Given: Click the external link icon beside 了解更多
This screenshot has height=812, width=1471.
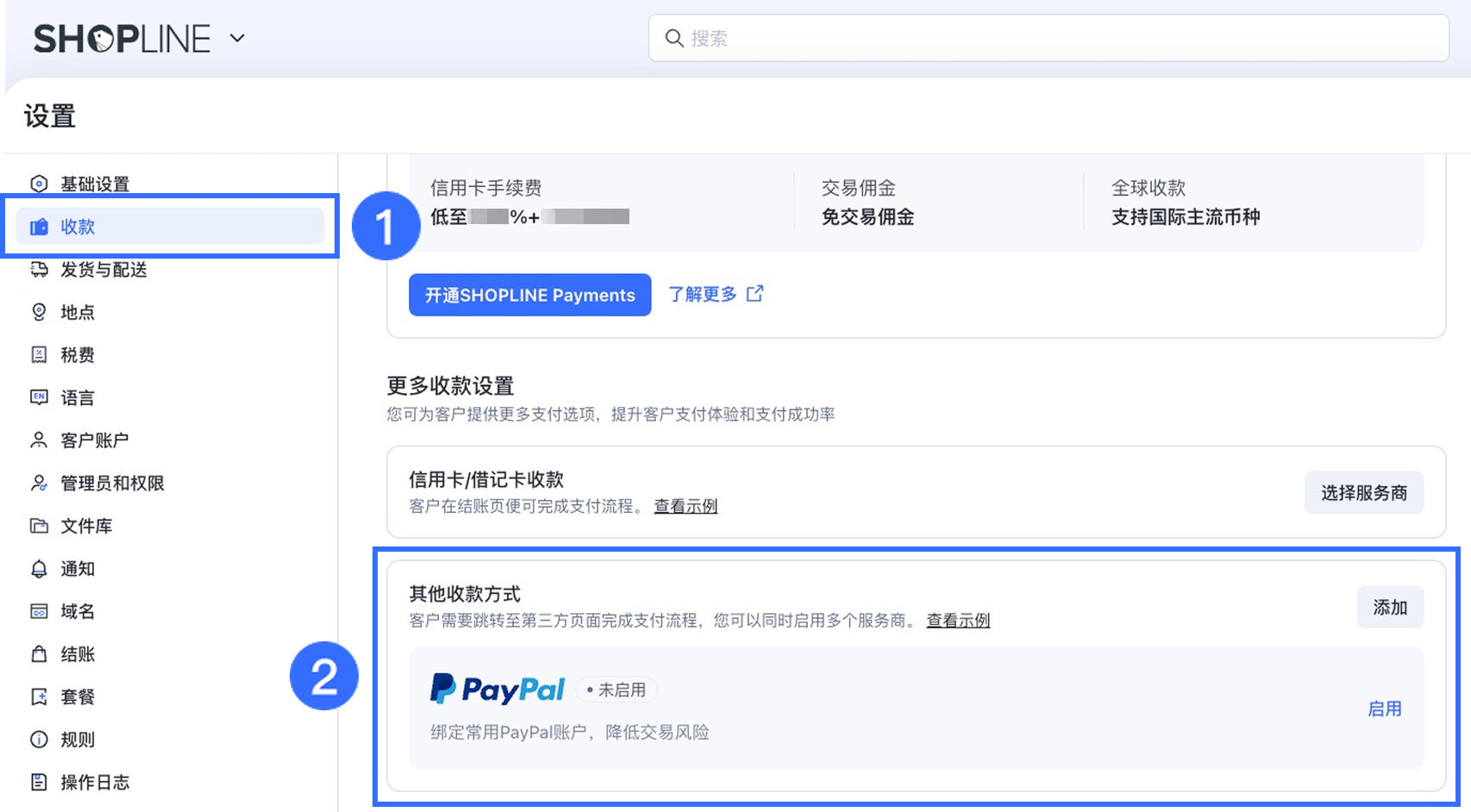Looking at the screenshot, I should pos(754,294).
